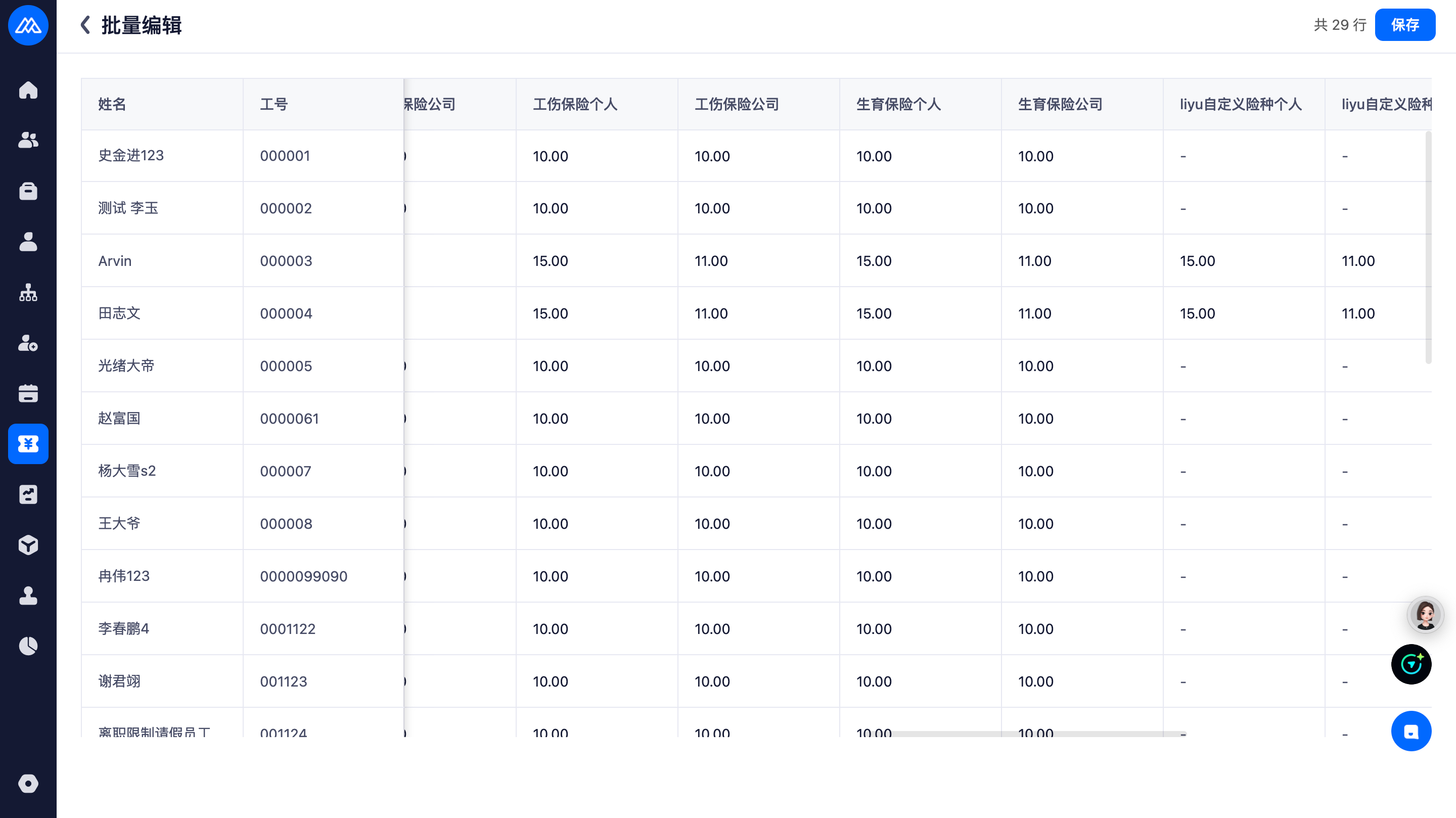Open the black AI compass floating button
The image size is (1456, 818).
point(1411,664)
